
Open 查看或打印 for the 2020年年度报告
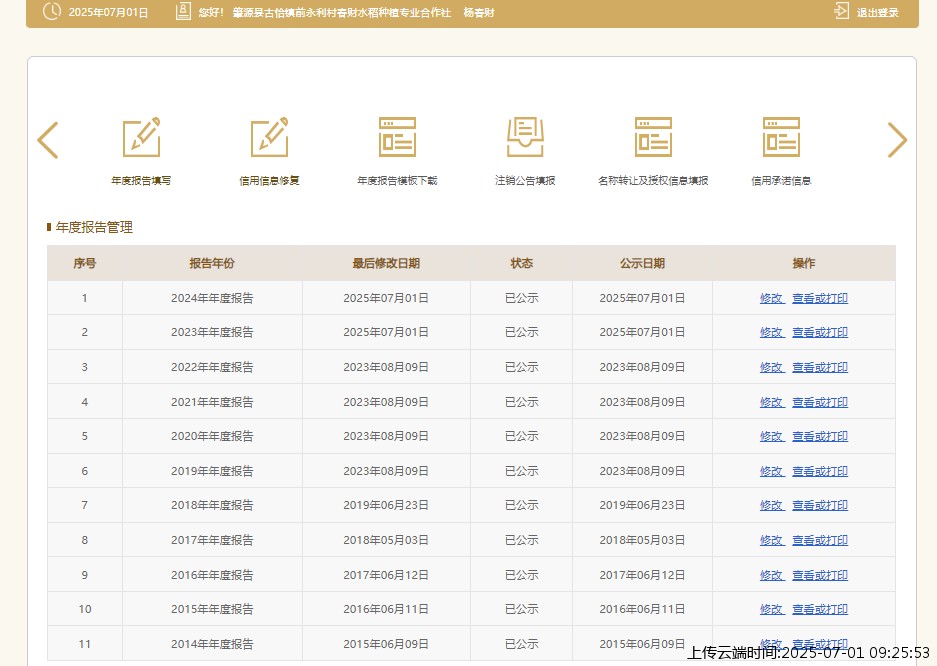(x=820, y=436)
